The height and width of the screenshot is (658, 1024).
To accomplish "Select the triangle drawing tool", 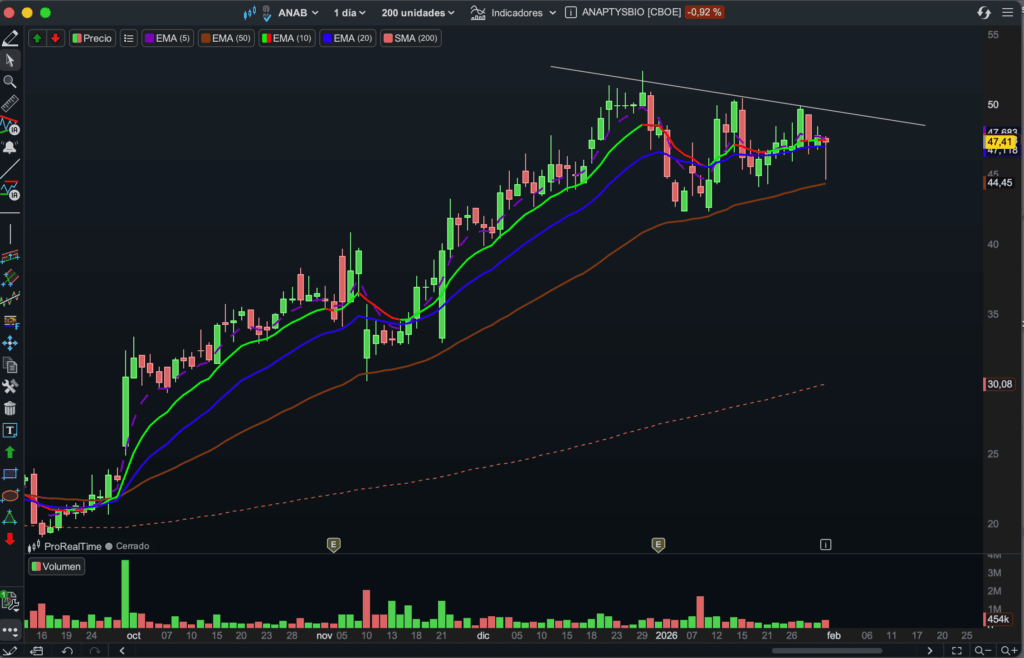I will [10, 517].
